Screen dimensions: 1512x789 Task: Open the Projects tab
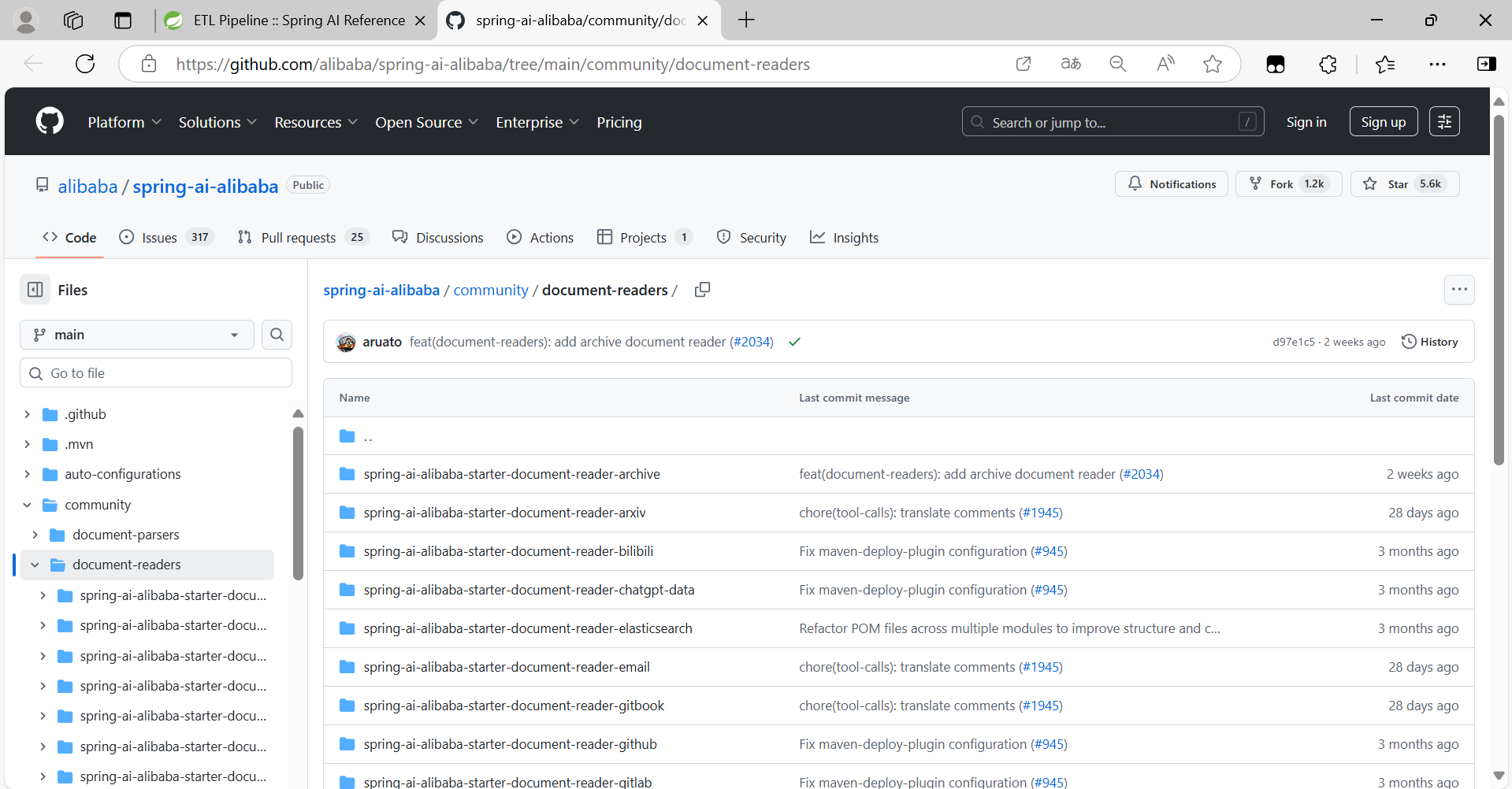(645, 237)
